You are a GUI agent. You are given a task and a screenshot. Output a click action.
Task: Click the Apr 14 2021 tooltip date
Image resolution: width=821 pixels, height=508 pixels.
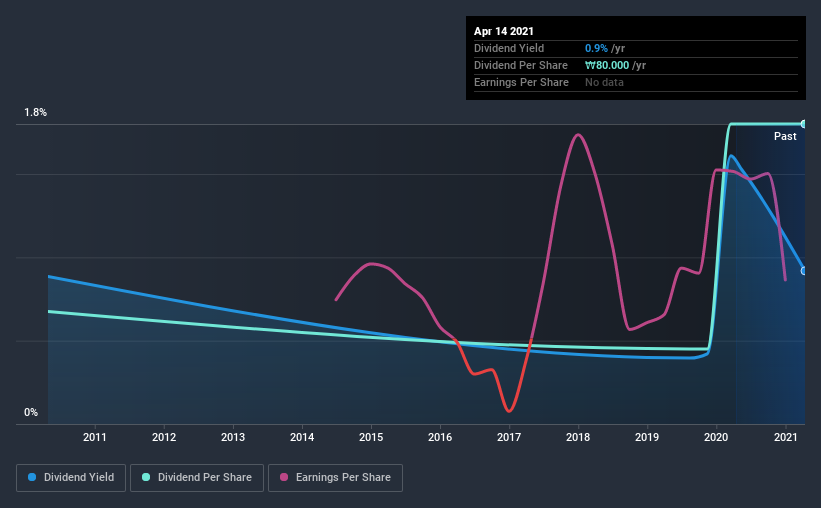point(504,31)
